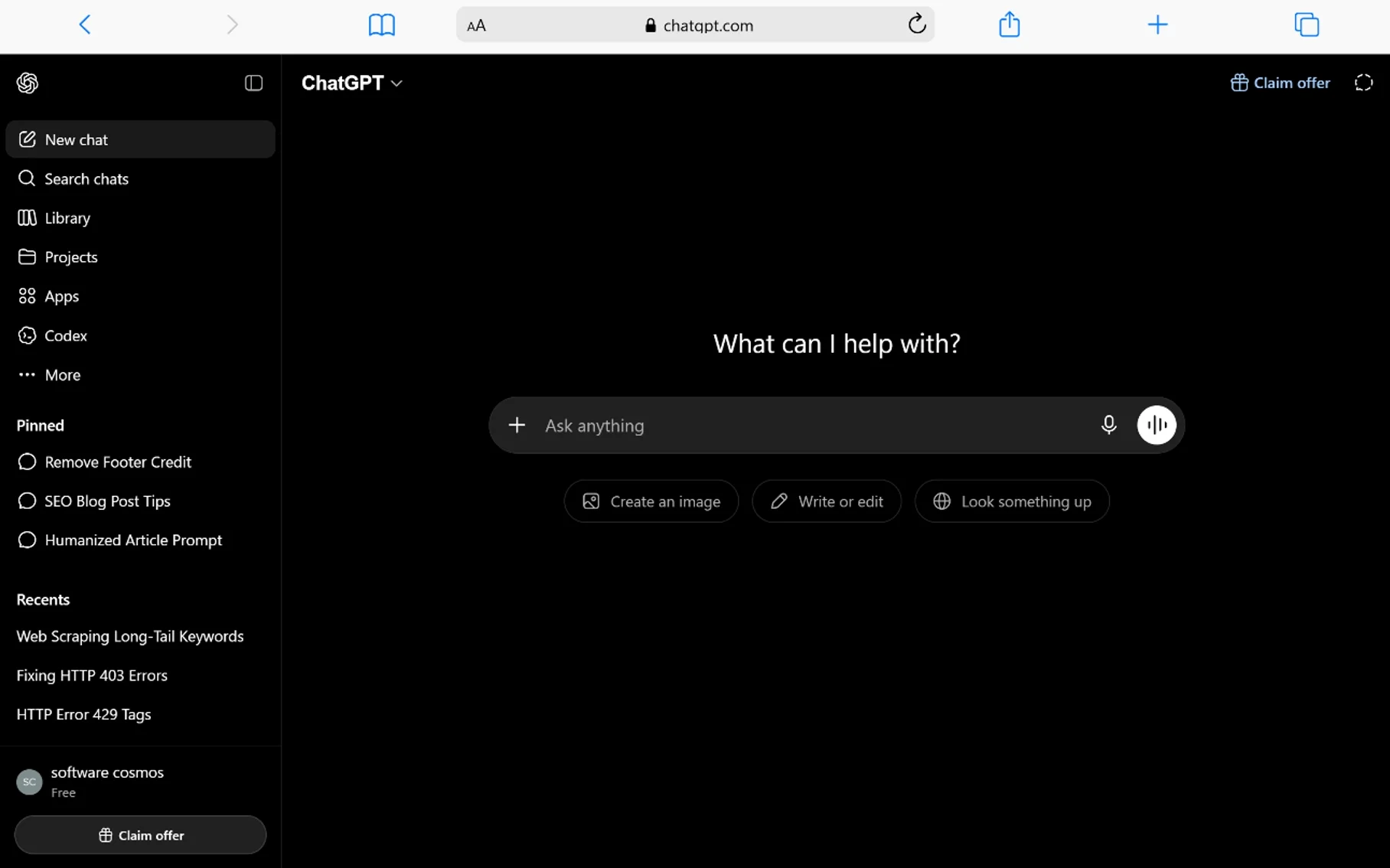Image resolution: width=1390 pixels, height=868 pixels.
Task: Open Codex from the sidebar
Action: tap(140, 336)
